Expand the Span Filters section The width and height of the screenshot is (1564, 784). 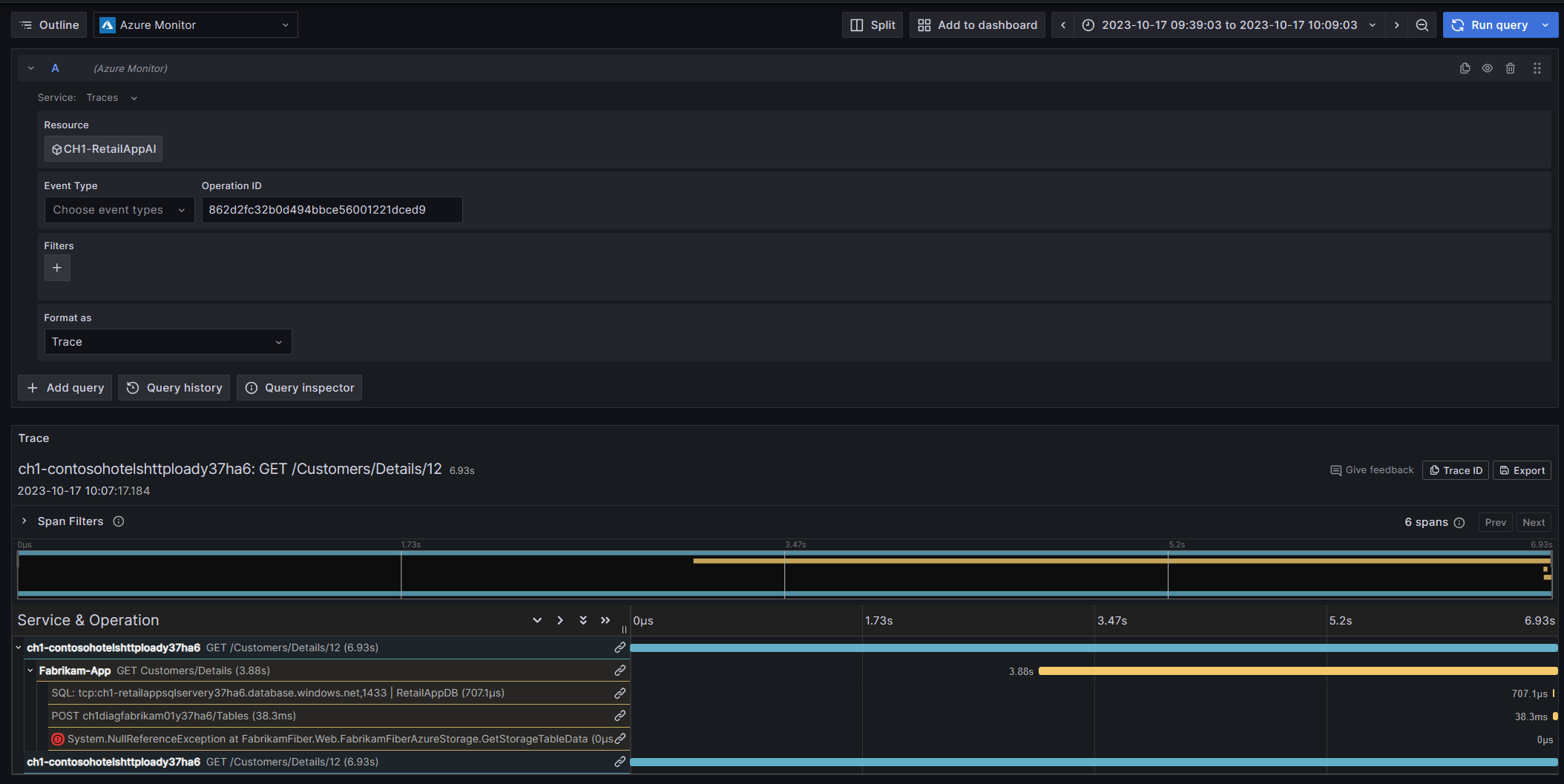pyautogui.click(x=24, y=521)
